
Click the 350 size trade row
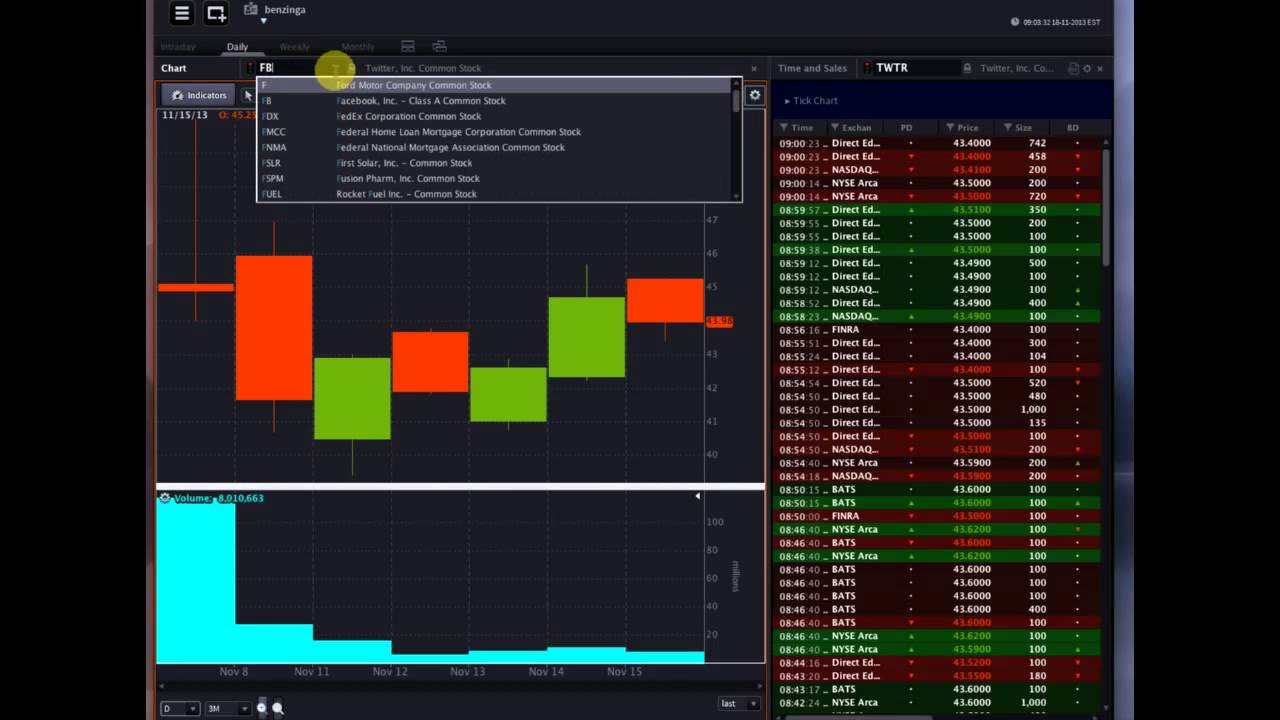tap(937, 210)
